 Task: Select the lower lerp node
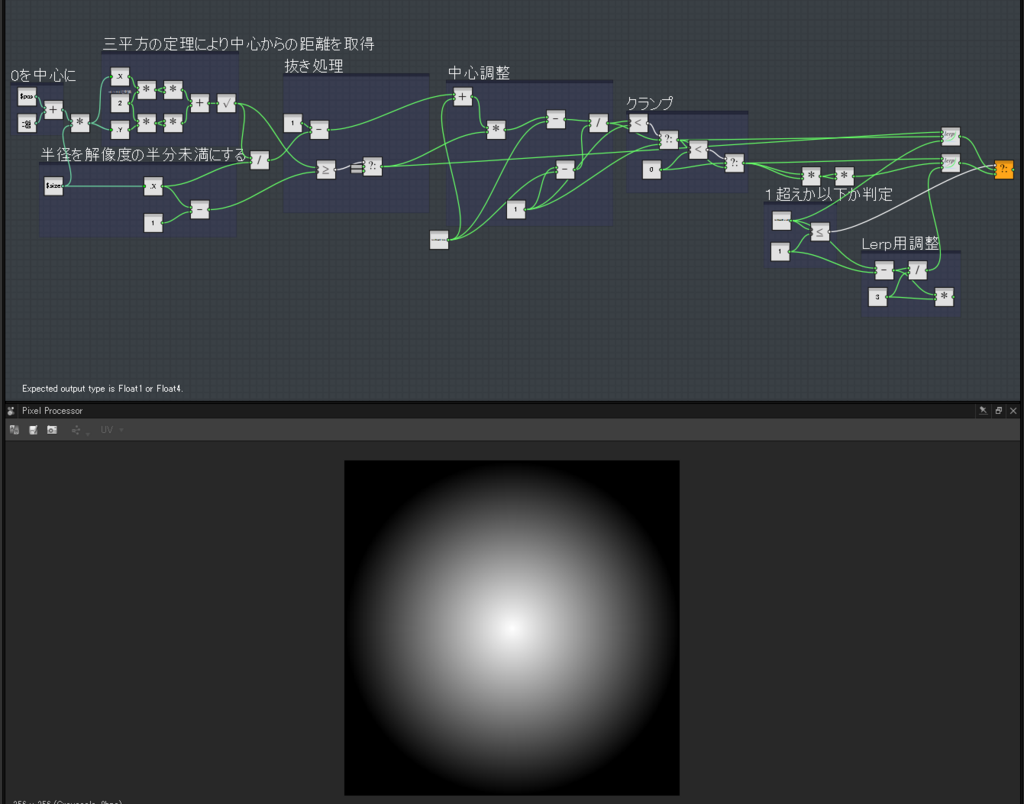(950, 161)
